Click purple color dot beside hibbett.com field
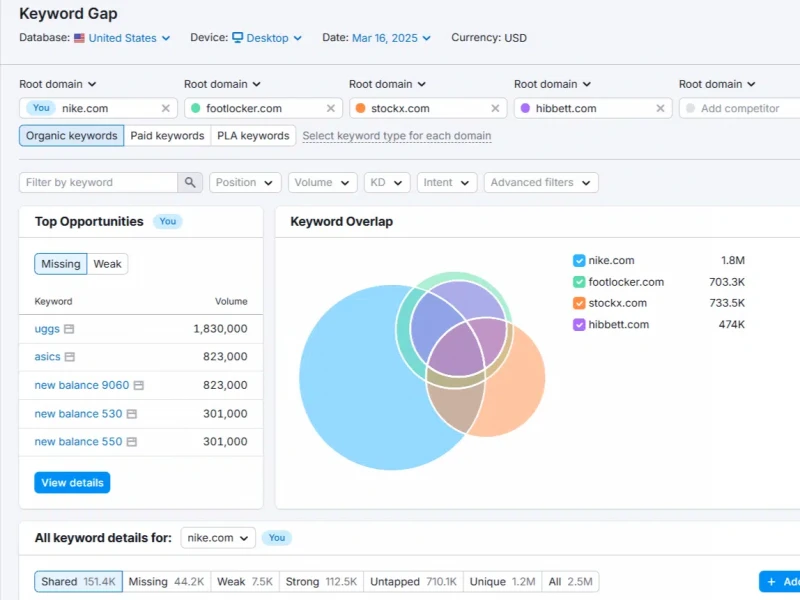This screenshot has height=600, width=800. click(525, 108)
